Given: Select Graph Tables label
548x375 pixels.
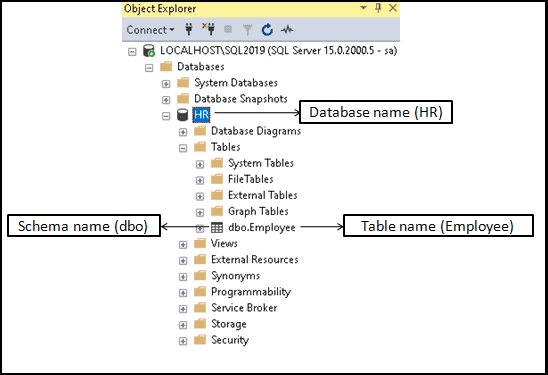Looking at the screenshot, I should pos(258,211).
